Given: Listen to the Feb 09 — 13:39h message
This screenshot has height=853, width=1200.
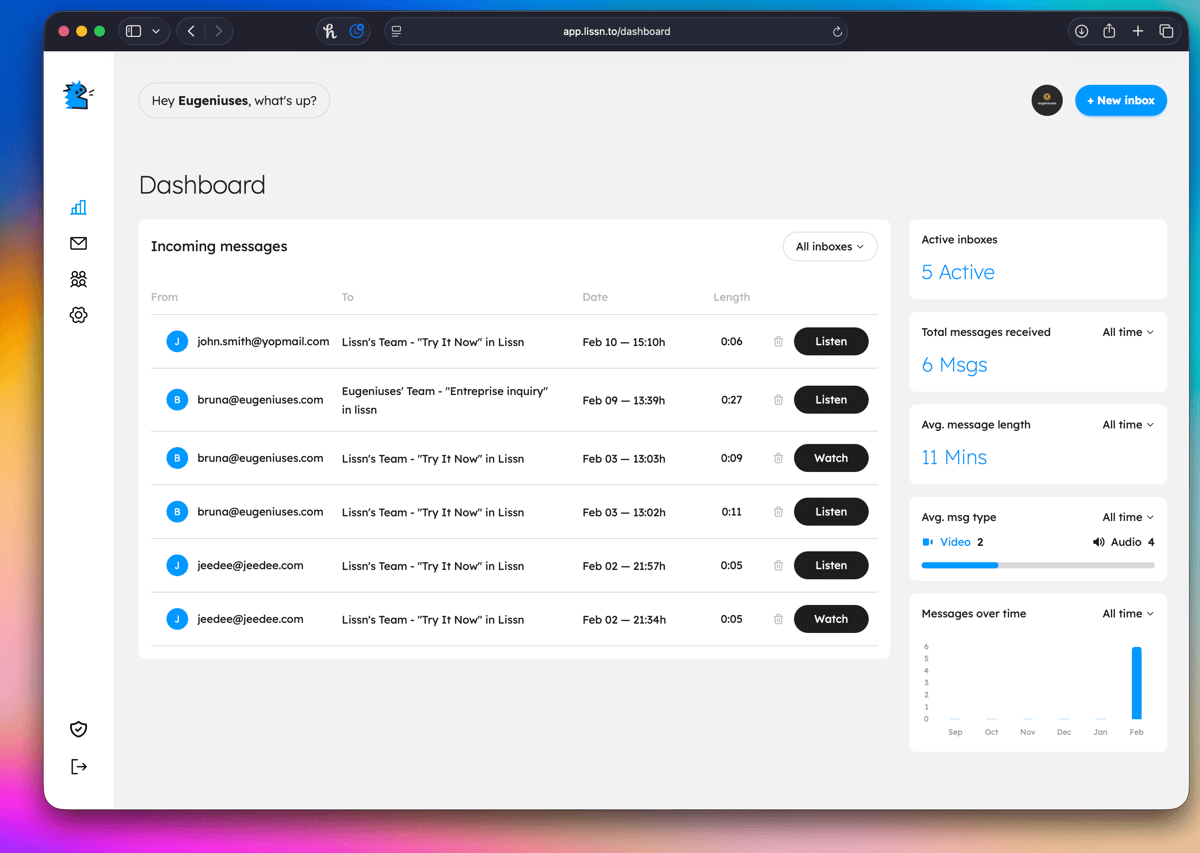Looking at the screenshot, I should tap(831, 400).
